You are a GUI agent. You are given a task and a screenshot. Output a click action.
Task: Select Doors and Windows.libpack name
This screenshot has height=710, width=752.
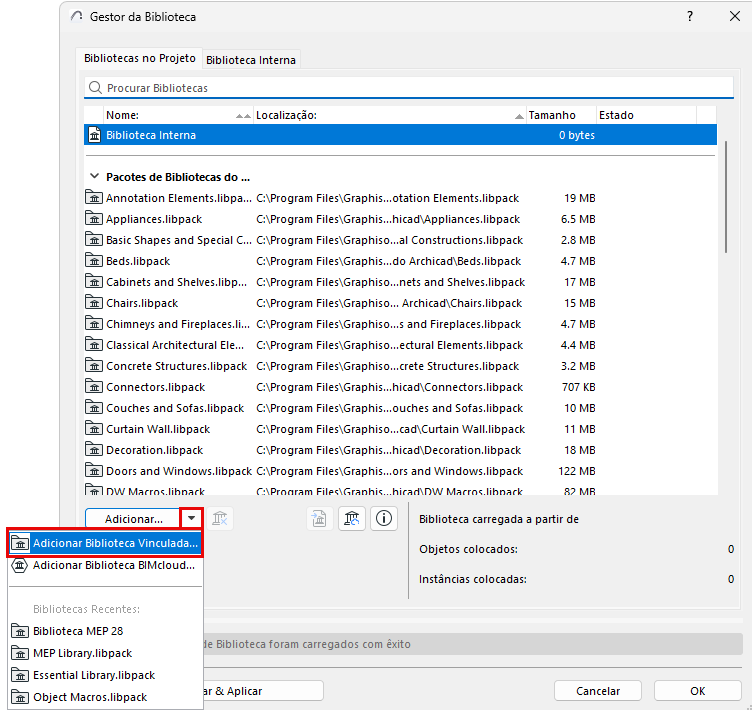coord(179,472)
